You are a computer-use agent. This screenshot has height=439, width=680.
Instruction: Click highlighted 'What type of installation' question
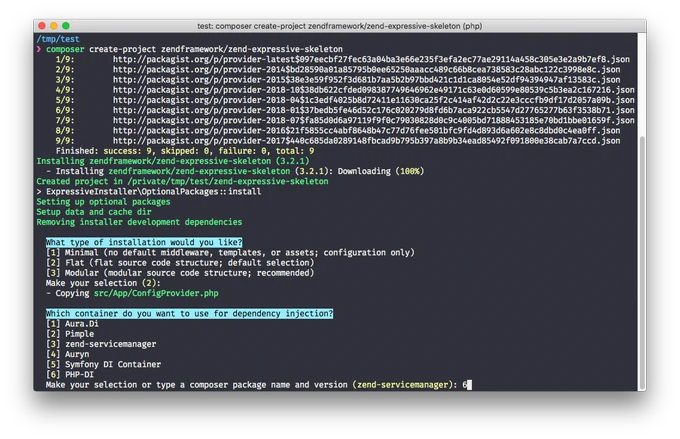pos(144,242)
